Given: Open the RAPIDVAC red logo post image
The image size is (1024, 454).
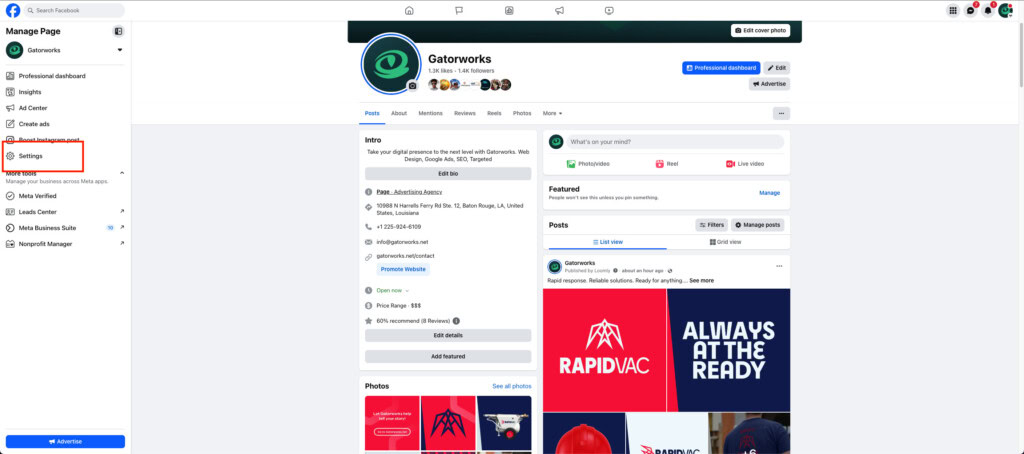Looking at the screenshot, I should click(604, 350).
